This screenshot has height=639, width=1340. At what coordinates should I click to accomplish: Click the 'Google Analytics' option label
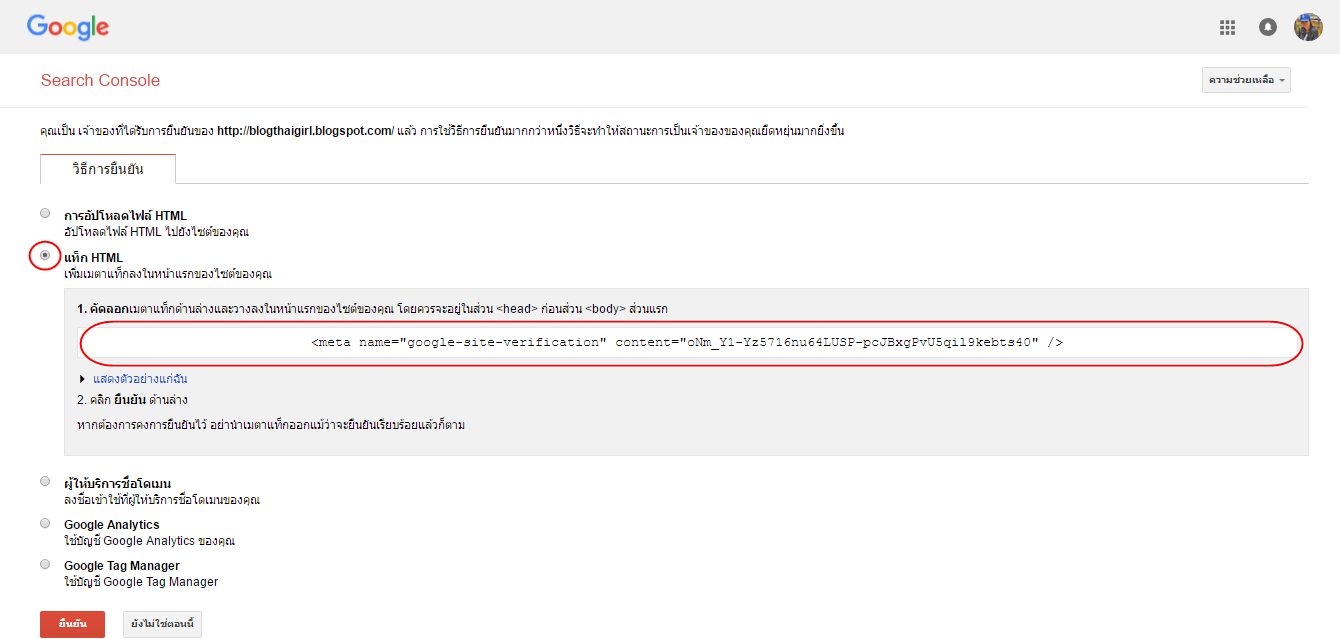112,525
